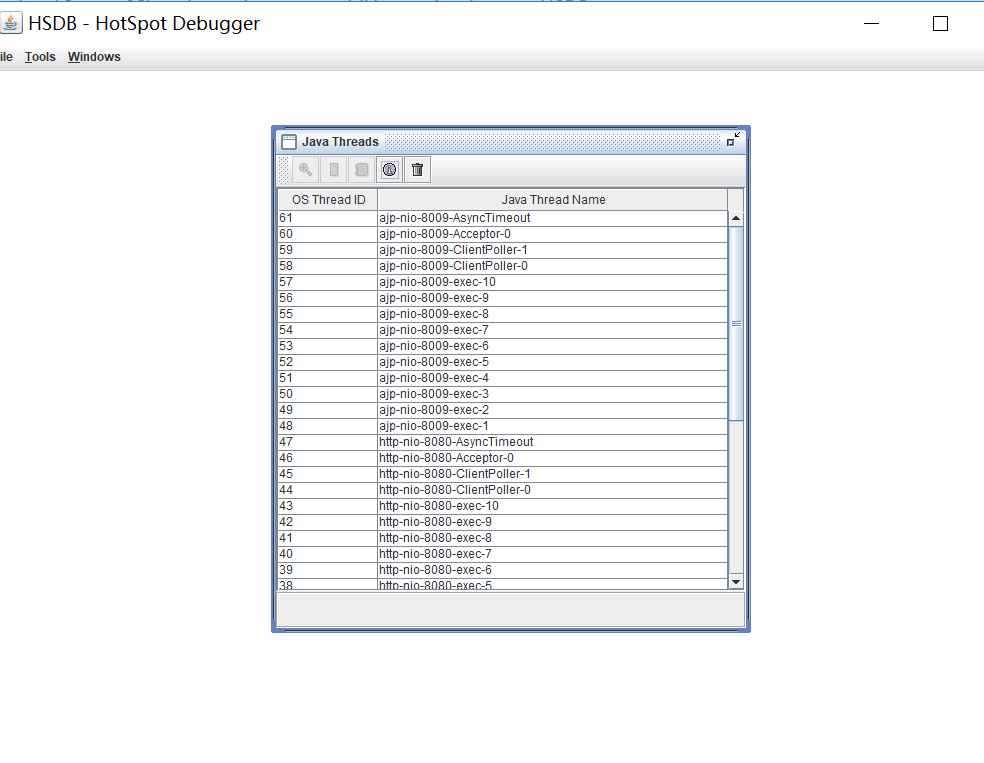
Task: Select thread ajp-nio-8009-AsyncTimeout
Action: (553, 218)
